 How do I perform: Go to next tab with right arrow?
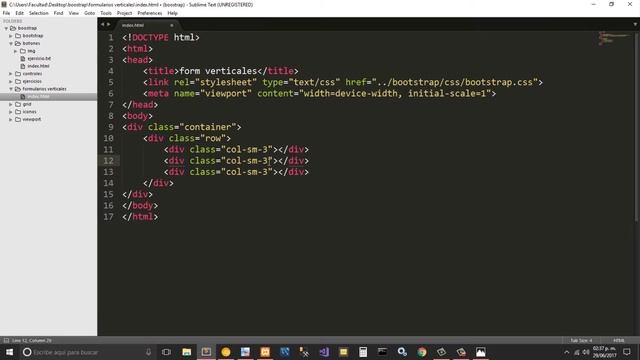point(108,24)
